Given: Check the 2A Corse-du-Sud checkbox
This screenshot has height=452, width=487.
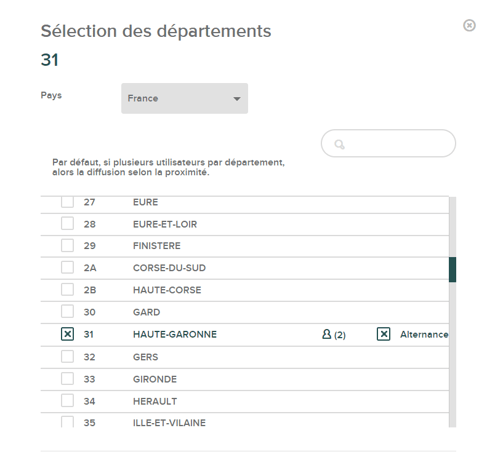Looking at the screenshot, I should tap(67, 267).
